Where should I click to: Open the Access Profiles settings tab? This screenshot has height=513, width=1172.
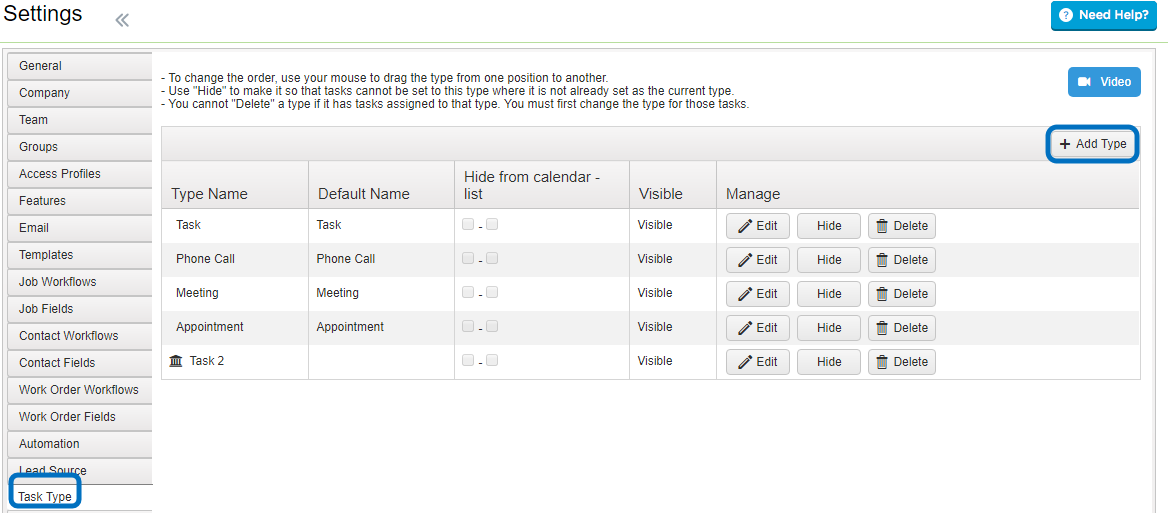(80, 173)
